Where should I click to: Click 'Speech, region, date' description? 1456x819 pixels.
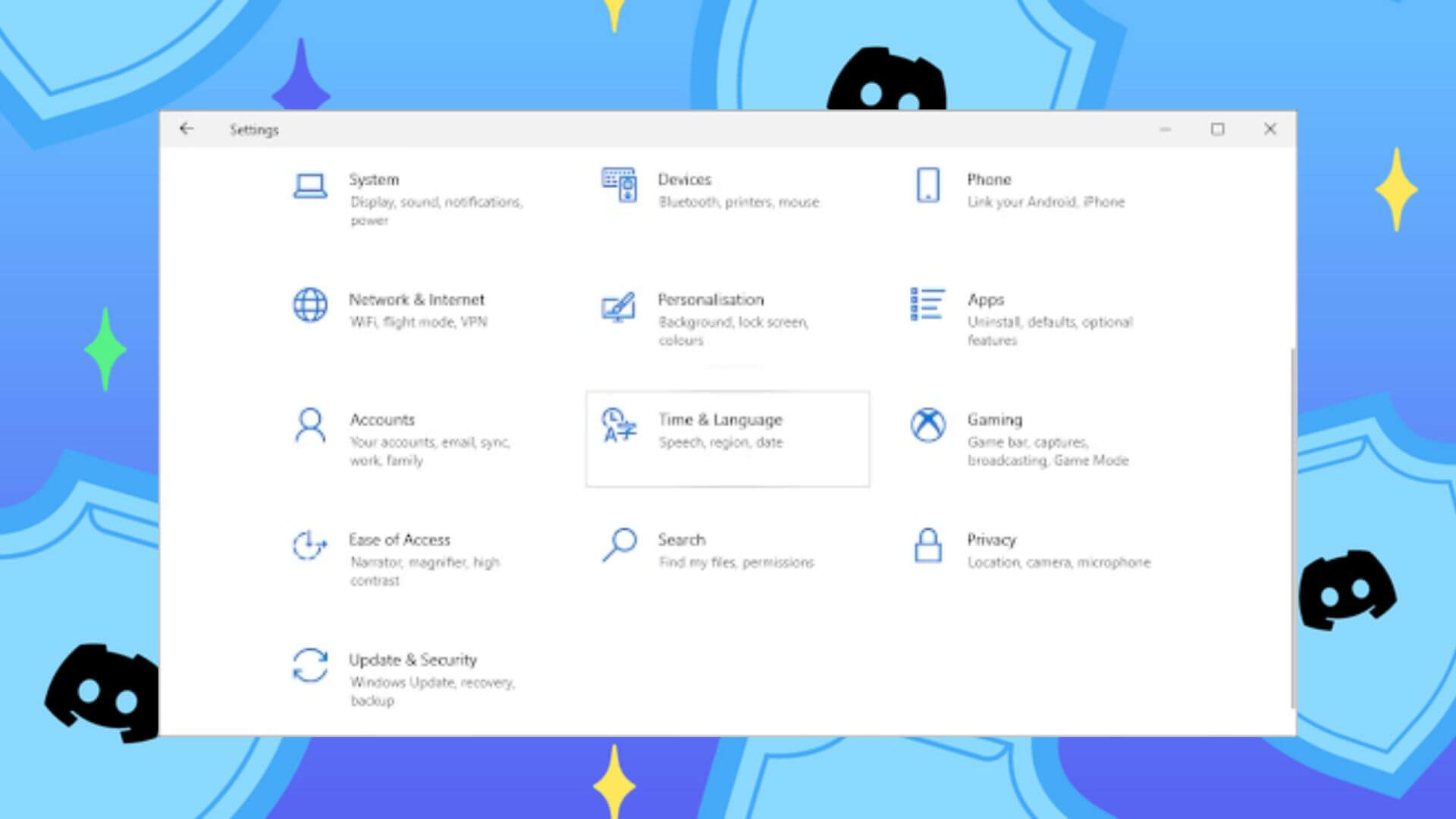720,442
